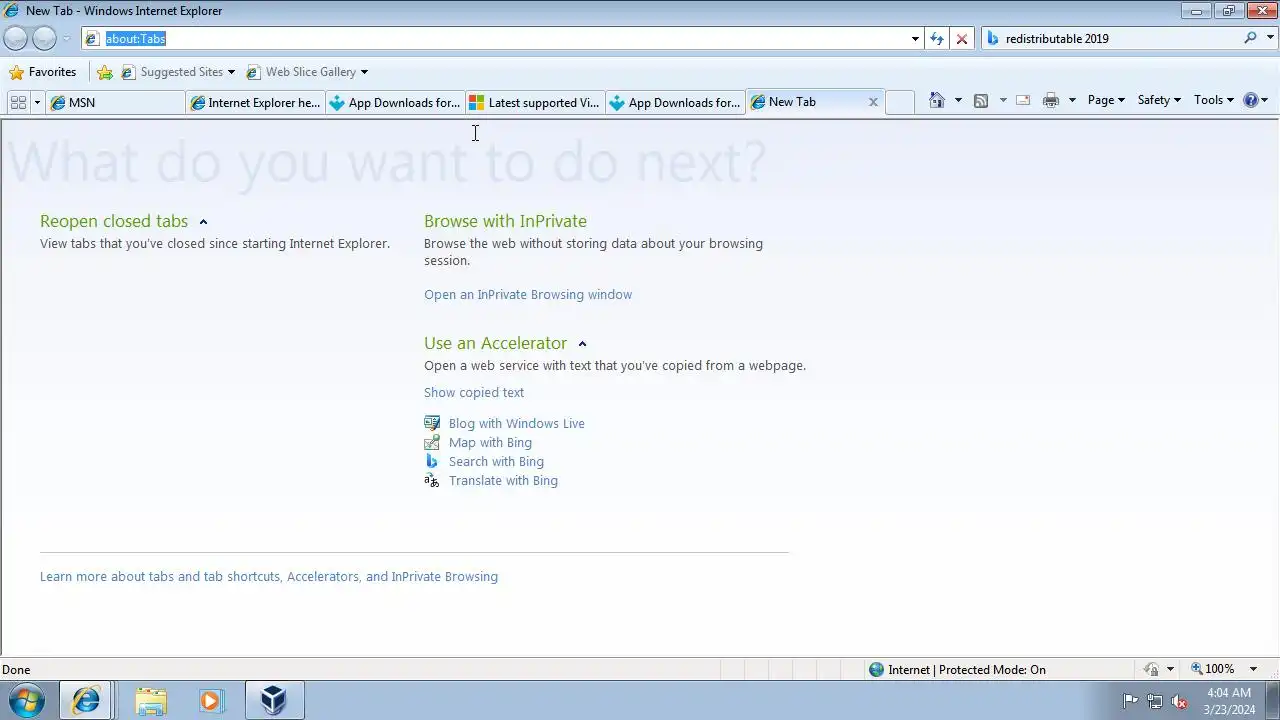This screenshot has height=720, width=1280.
Task: Switch to Latest supported Vi... tab
Action: pyautogui.click(x=535, y=102)
